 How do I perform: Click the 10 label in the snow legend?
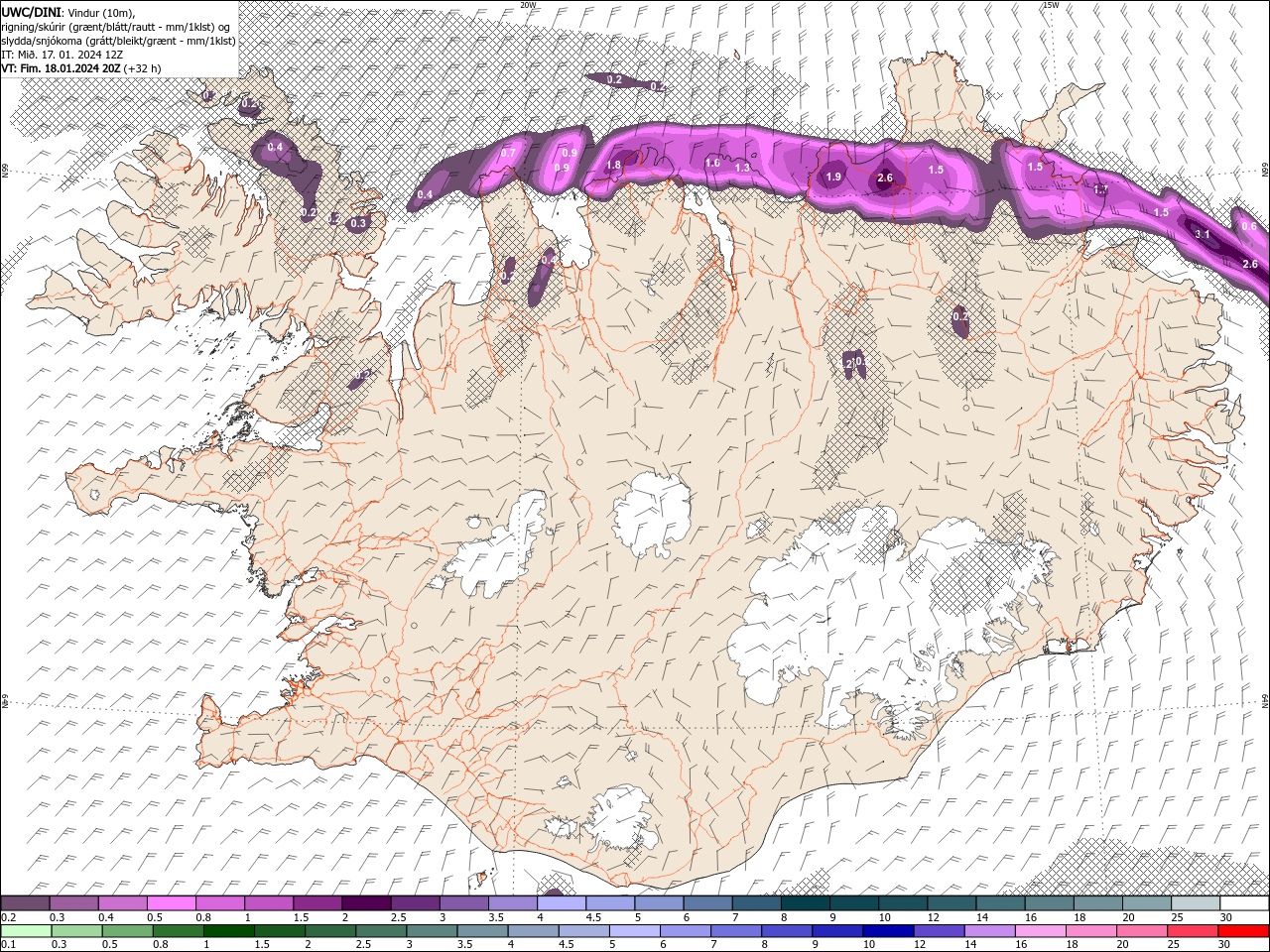883,917
